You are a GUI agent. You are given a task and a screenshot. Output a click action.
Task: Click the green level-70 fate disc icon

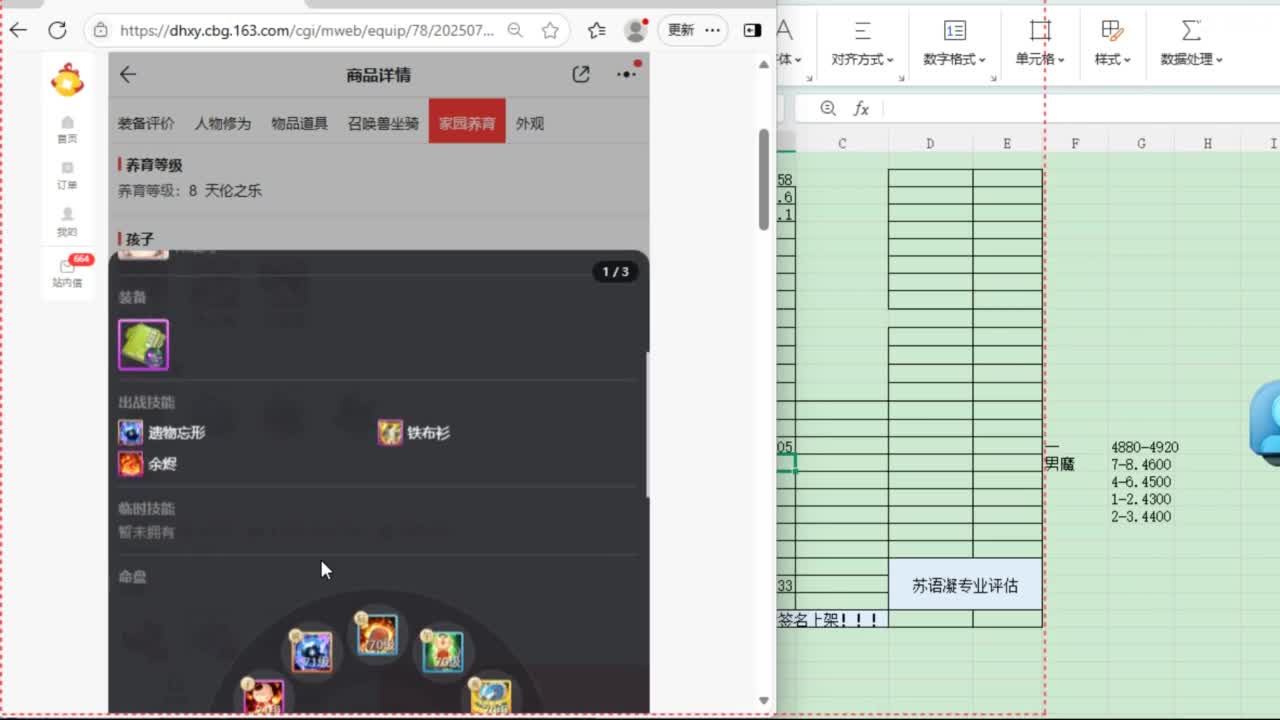point(443,652)
